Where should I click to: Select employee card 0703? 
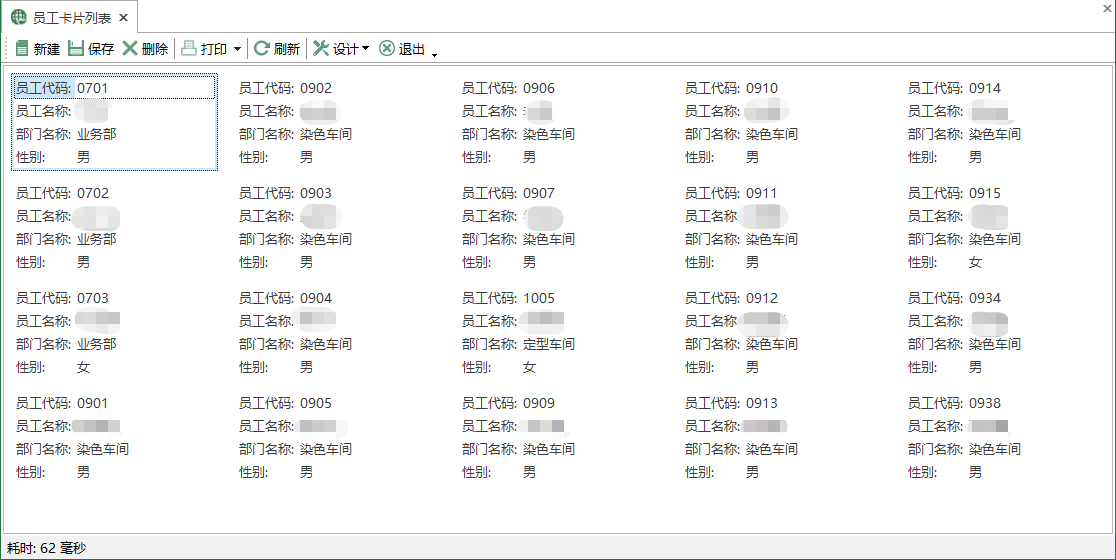pos(115,332)
